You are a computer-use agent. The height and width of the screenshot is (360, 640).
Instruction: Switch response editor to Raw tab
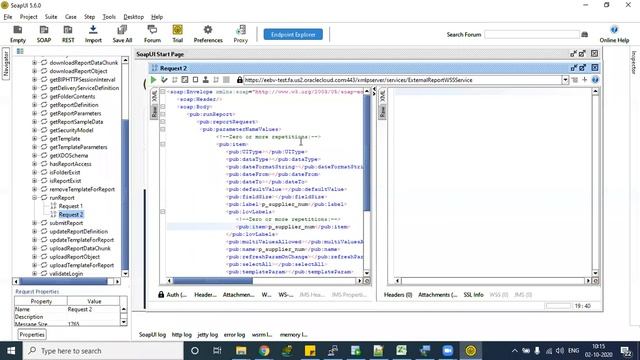point(382,111)
